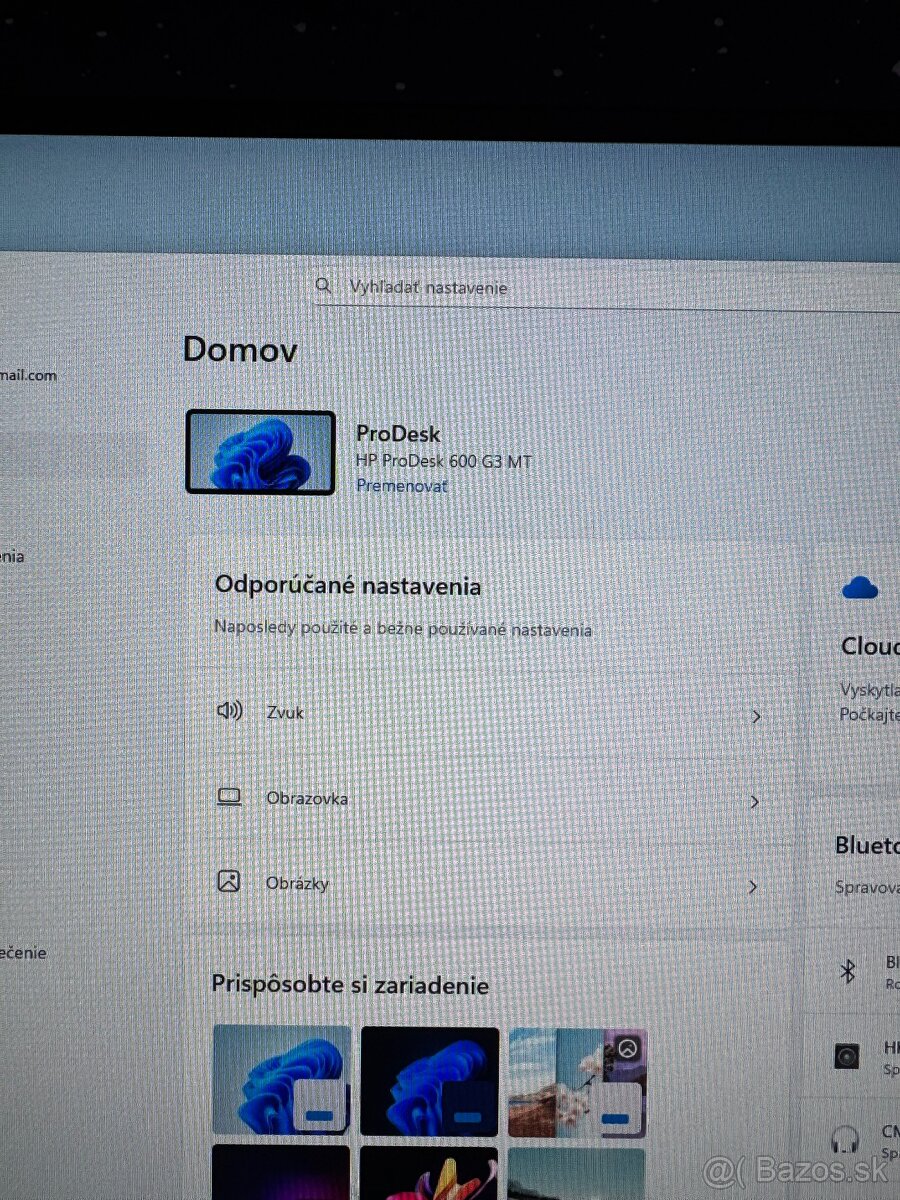Image resolution: width=900 pixels, height=1200 pixels.
Task: Click the Spotlight badge on third theme
Action: point(627,1048)
